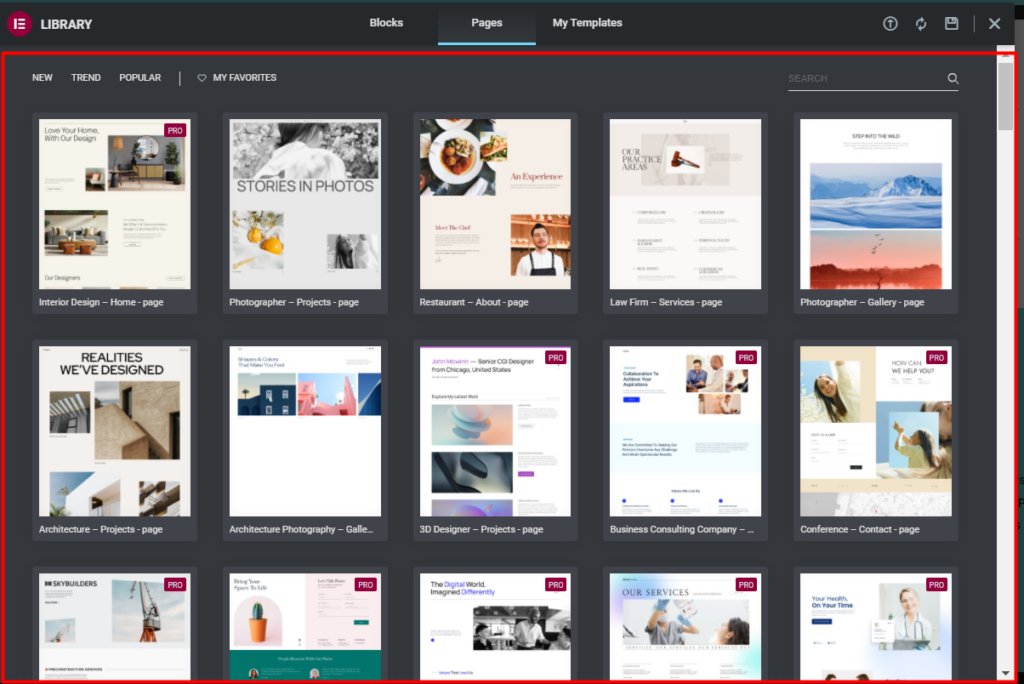Click the PRO badge on Conference Contact card

936,358
